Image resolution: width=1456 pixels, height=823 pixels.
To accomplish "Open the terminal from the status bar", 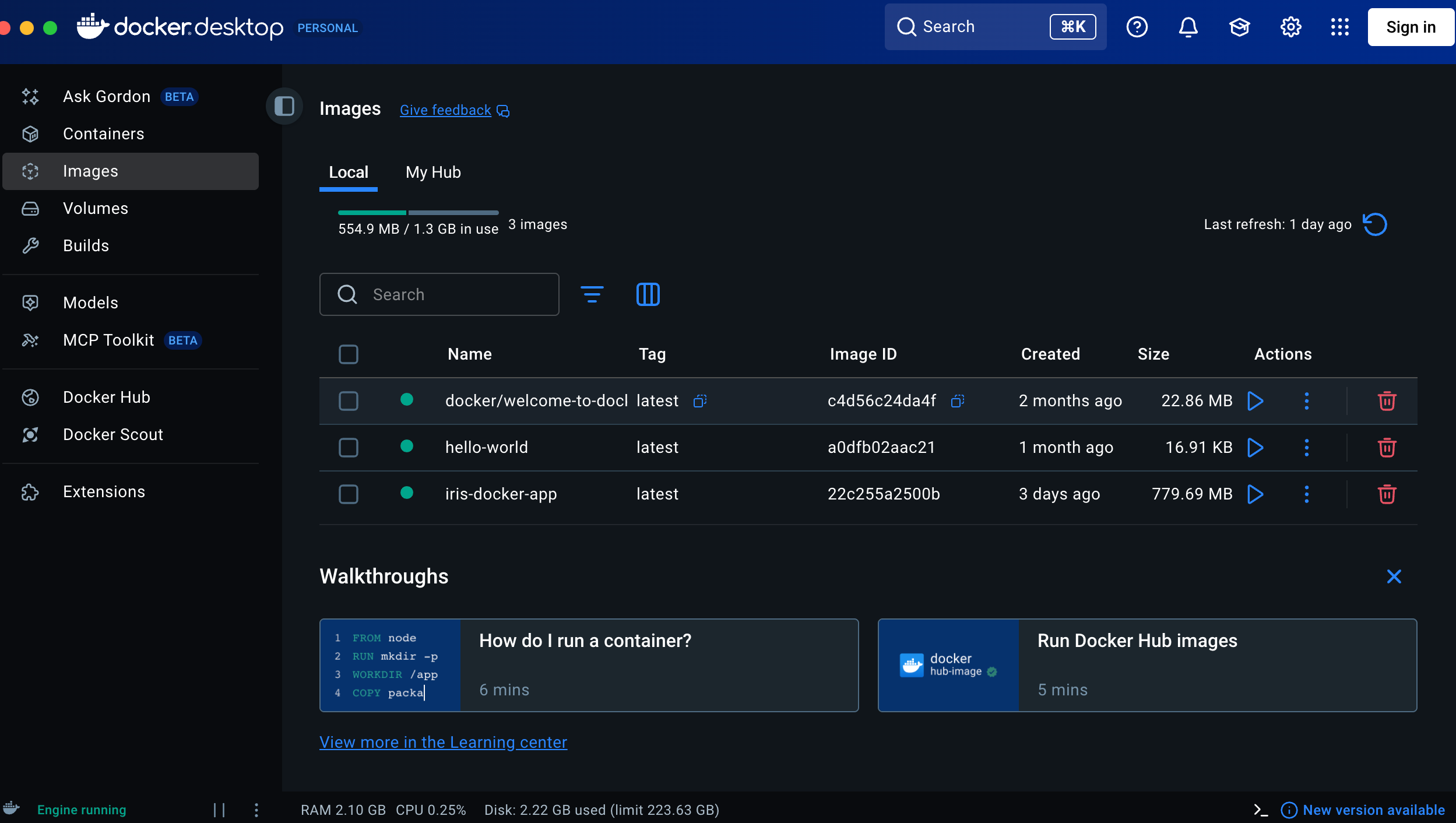I will (1261, 810).
